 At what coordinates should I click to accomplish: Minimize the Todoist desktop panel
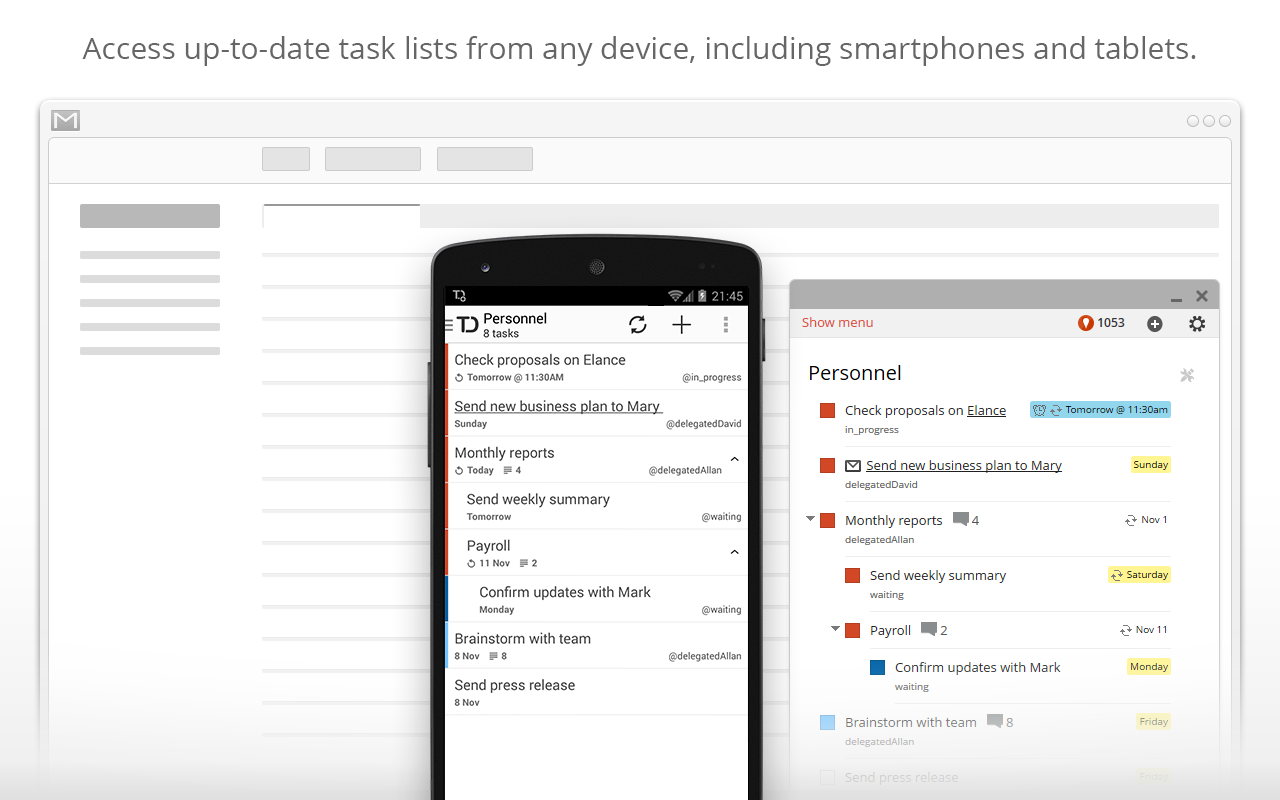[1177, 298]
